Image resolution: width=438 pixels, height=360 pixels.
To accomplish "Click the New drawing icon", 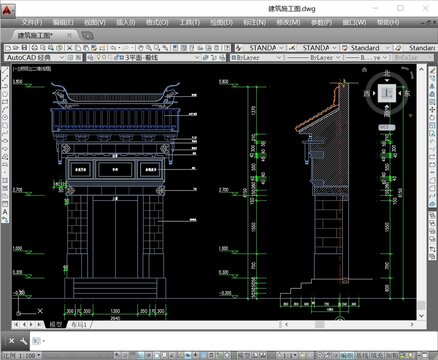I will (x=8, y=48).
